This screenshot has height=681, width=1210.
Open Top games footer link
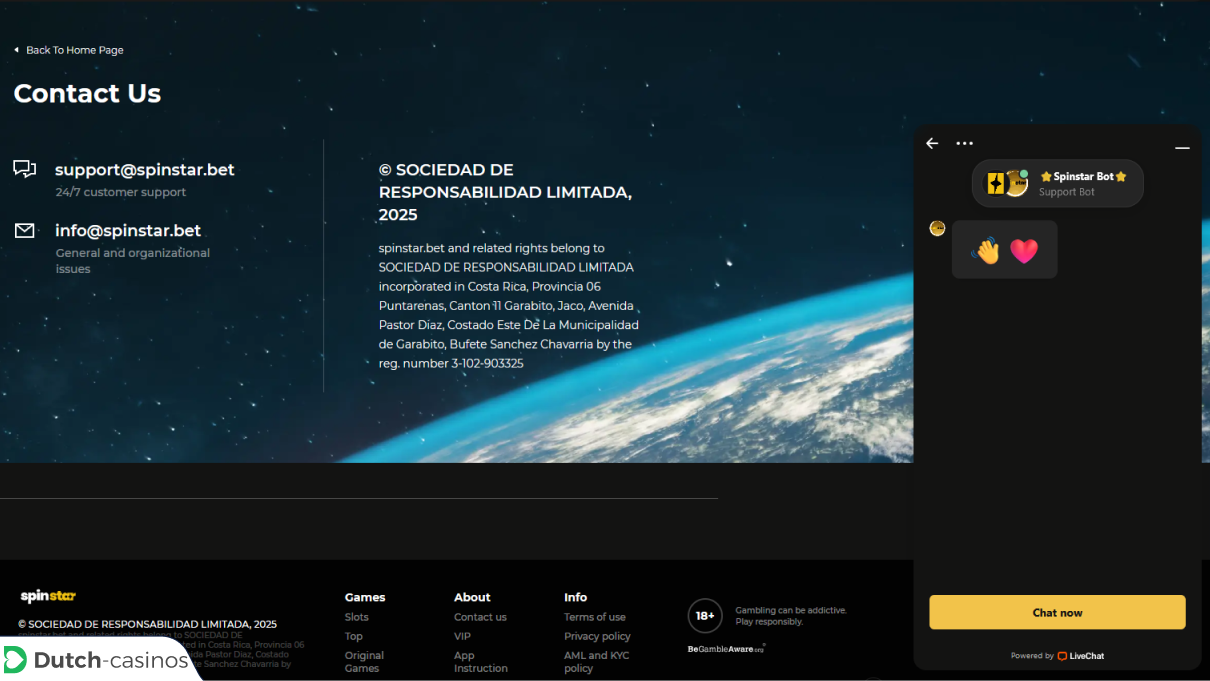tap(354, 636)
